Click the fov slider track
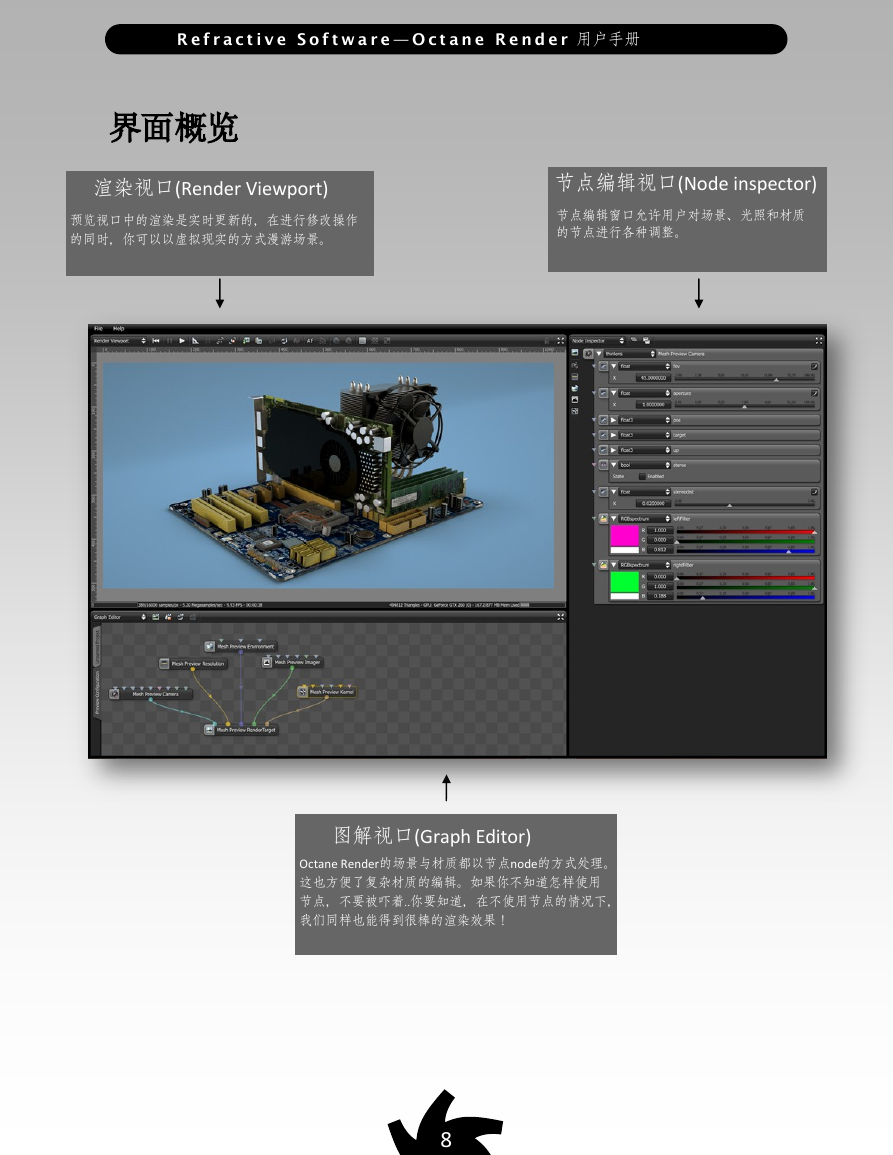The height and width of the screenshot is (1155, 893). pos(745,379)
